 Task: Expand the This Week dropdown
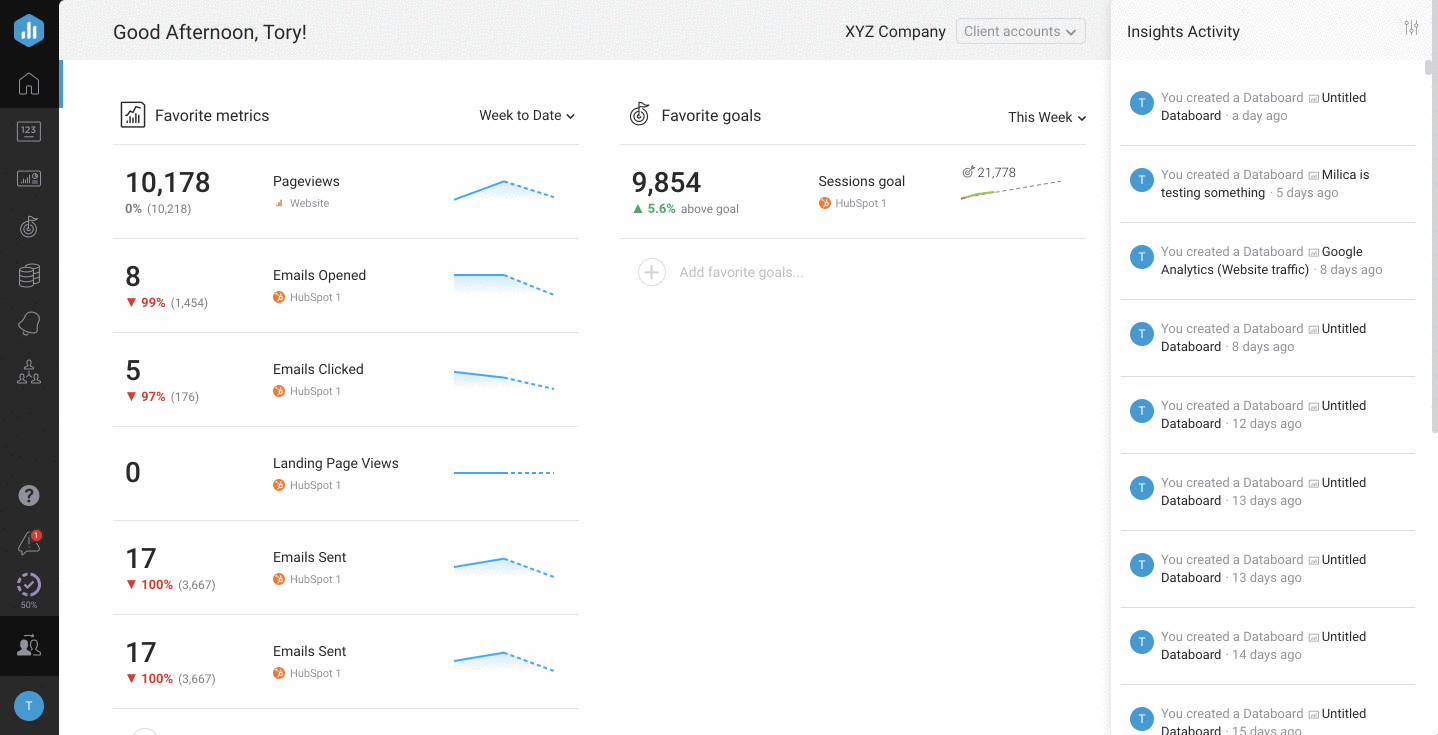point(1046,117)
